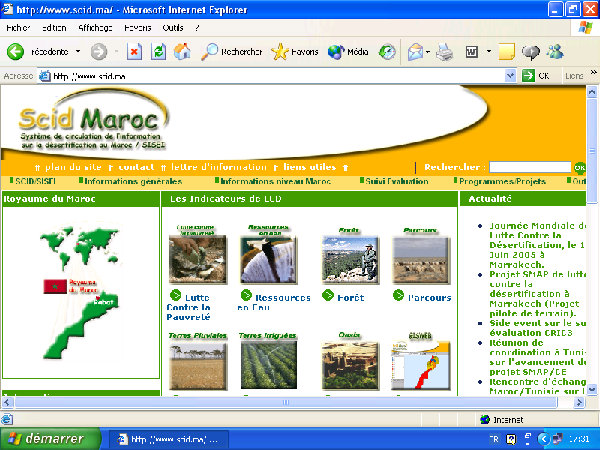Open the Discuss speech bubble icon
The width and height of the screenshot is (600, 450).
[x=531, y=52]
